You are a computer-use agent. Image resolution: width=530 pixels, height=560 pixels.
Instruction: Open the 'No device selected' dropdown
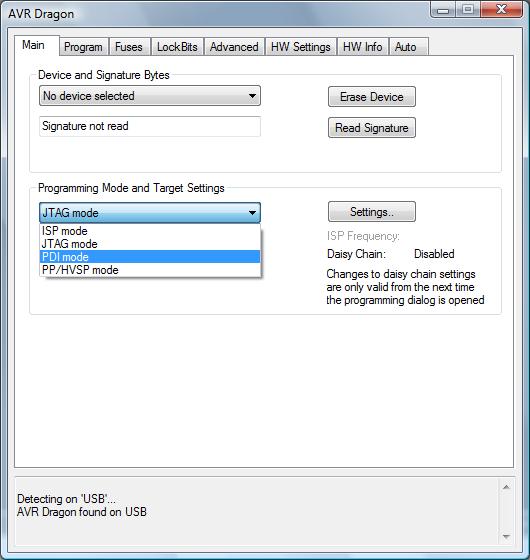point(150,96)
